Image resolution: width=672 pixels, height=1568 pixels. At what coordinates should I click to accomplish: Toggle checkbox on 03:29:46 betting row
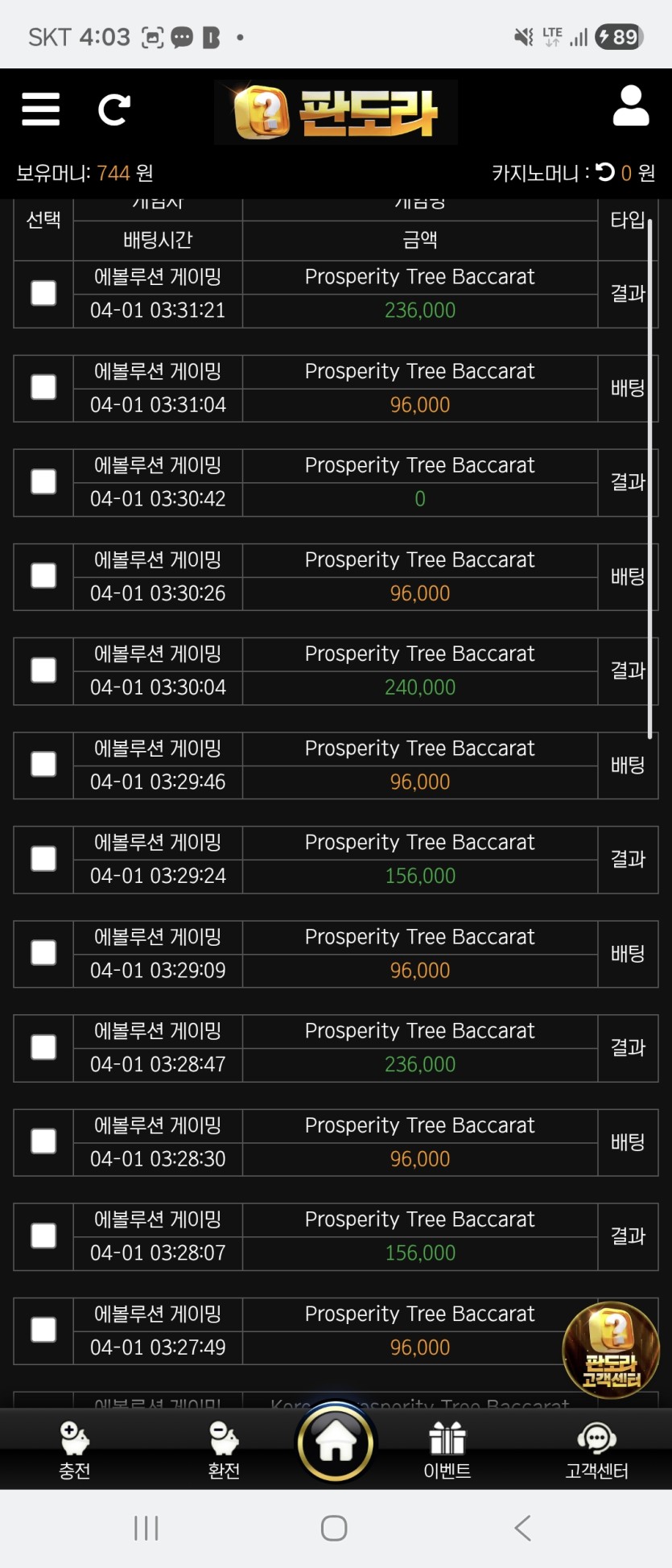point(43,765)
